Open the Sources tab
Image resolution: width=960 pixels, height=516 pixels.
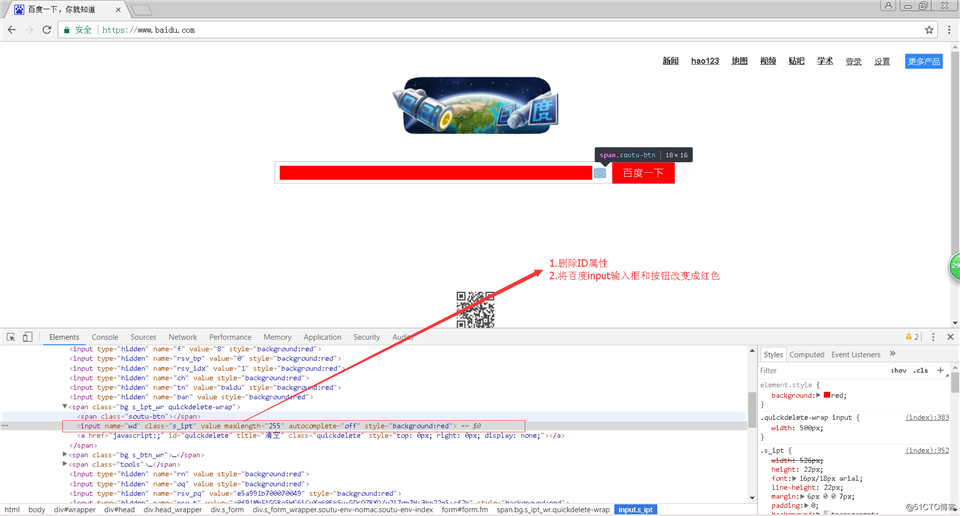[143, 337]
